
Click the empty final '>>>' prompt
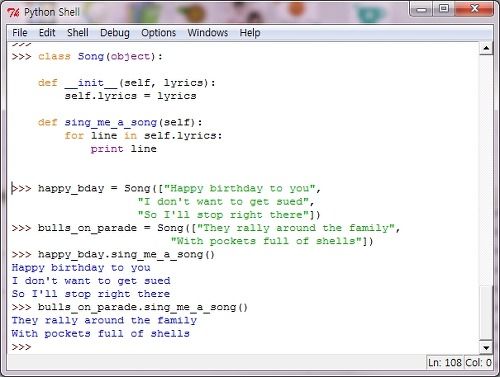click(21, 347)
